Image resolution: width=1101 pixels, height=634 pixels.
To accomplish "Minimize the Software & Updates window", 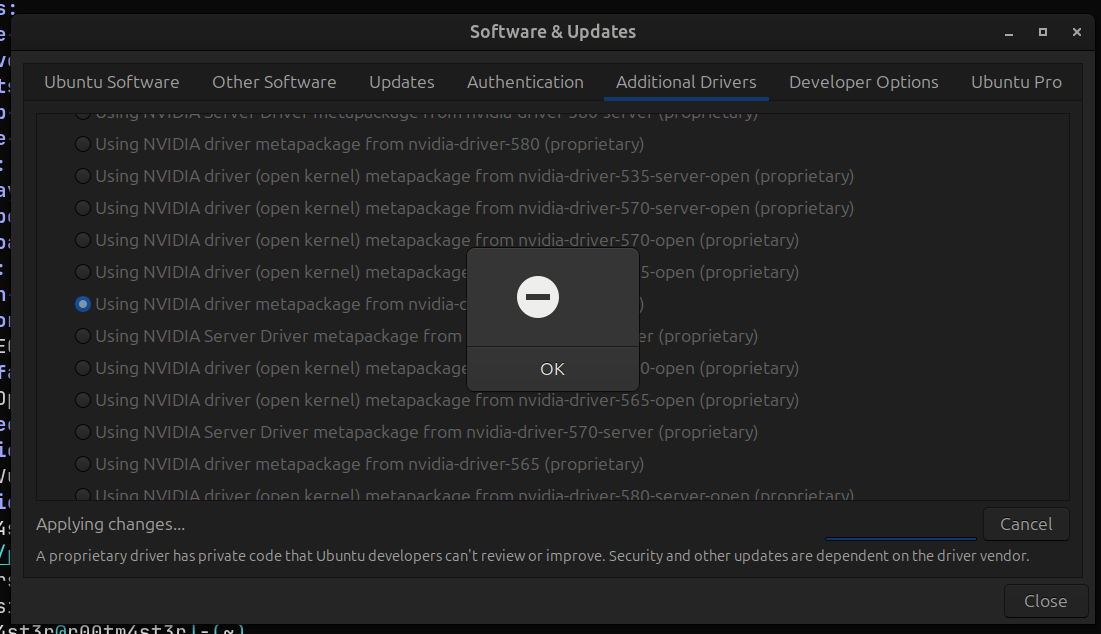I will tap(1009, 32).
